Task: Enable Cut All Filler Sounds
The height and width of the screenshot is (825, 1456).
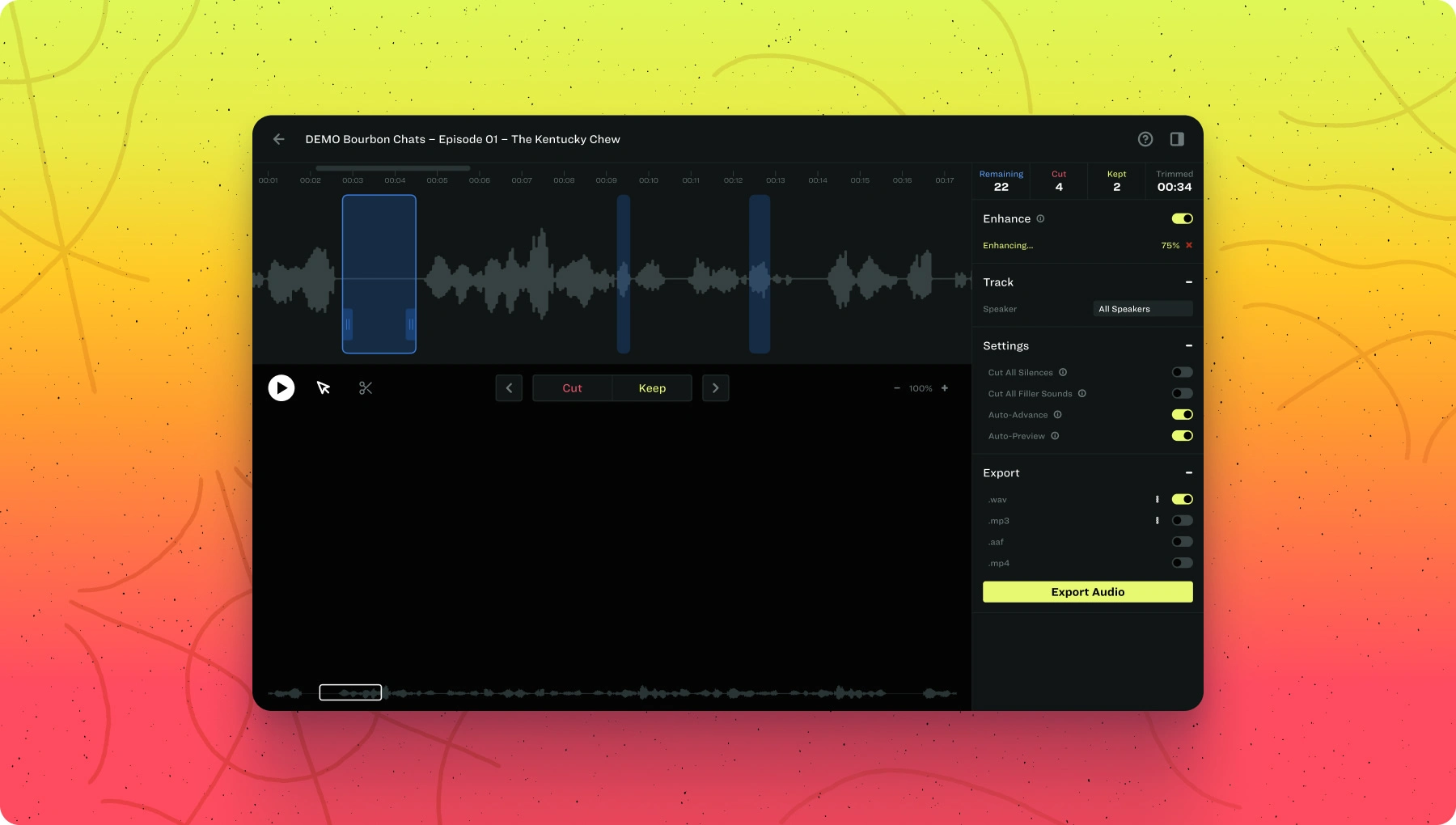Action: tap(1183, 393)
